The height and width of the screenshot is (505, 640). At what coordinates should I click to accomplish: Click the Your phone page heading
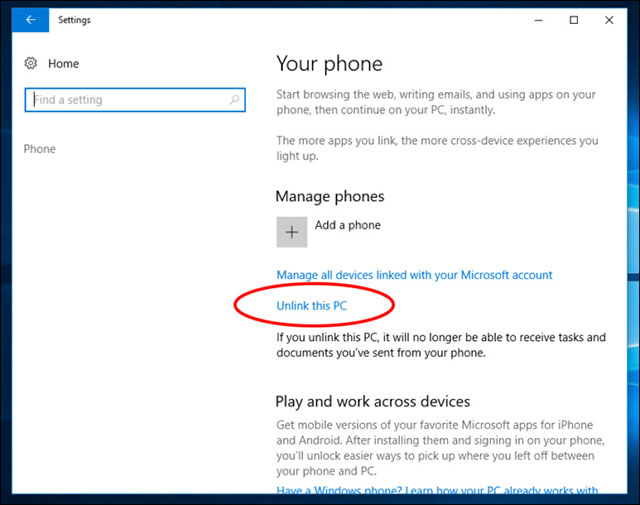pyautogui.click(x=329, y=64)
